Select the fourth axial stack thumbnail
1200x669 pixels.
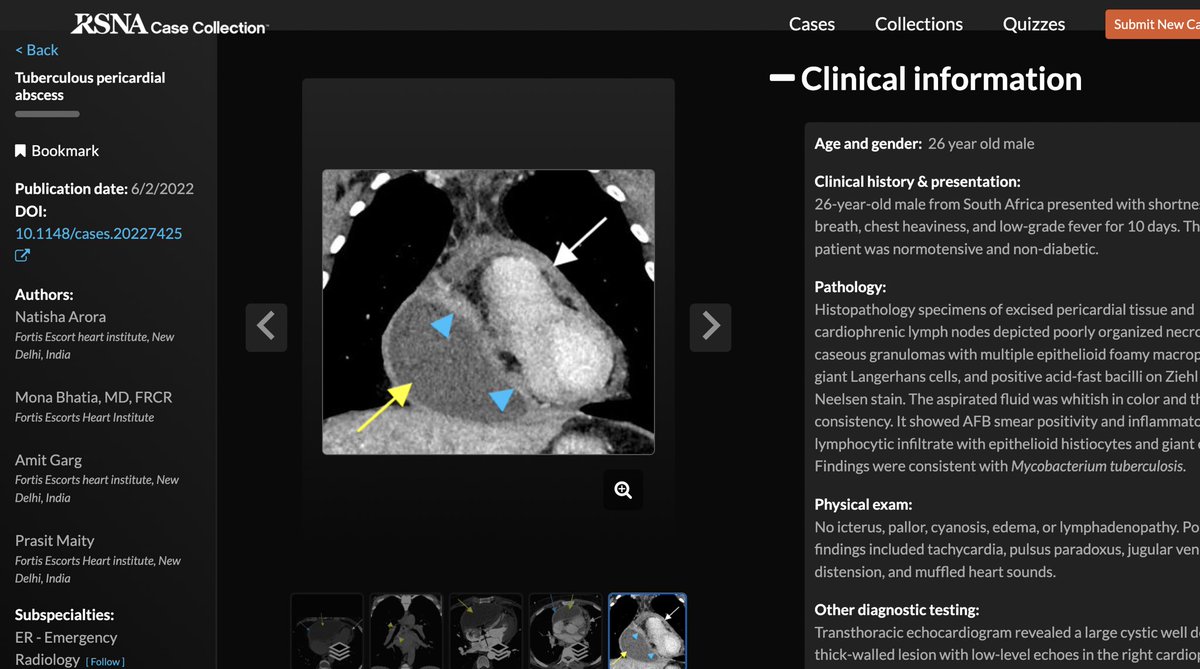[565, 631]
